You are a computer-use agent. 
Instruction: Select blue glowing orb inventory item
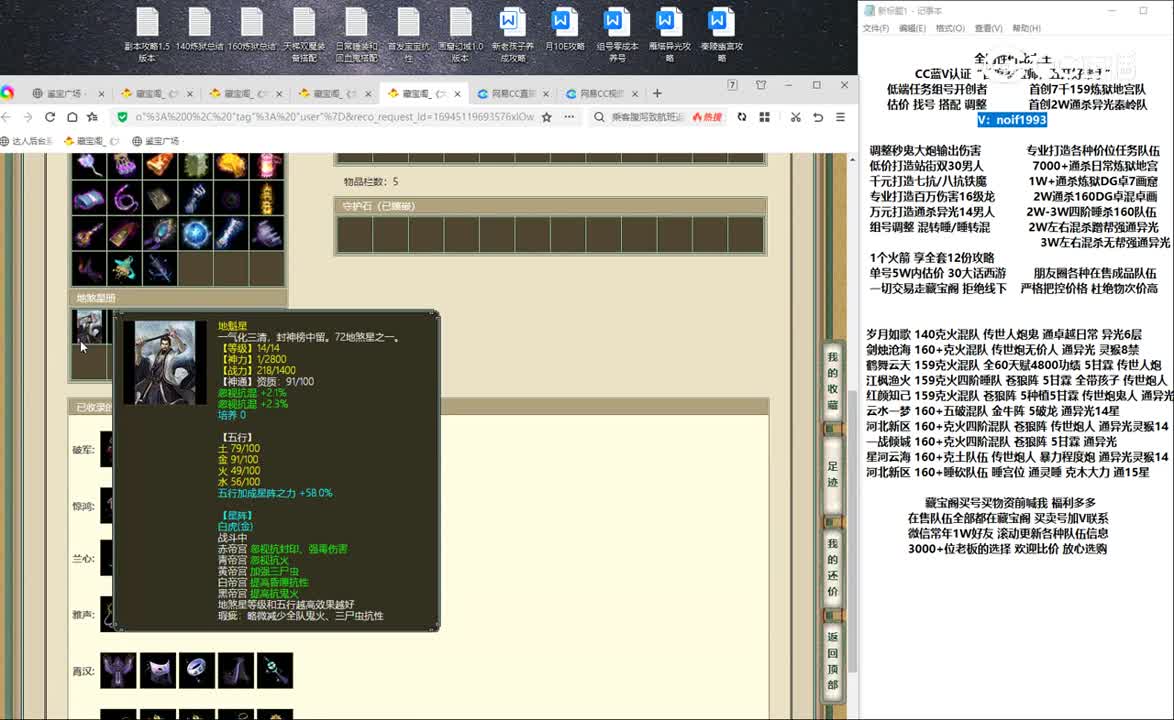coord(195,234)
